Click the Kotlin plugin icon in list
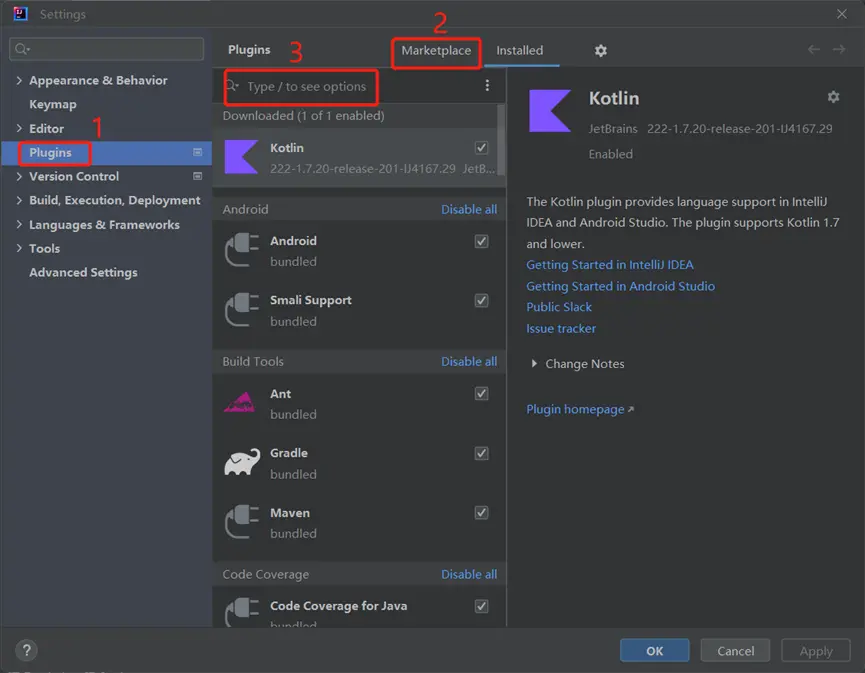This screenshot has width=865, height=673. pyautogui.click(x=242, y=157)
